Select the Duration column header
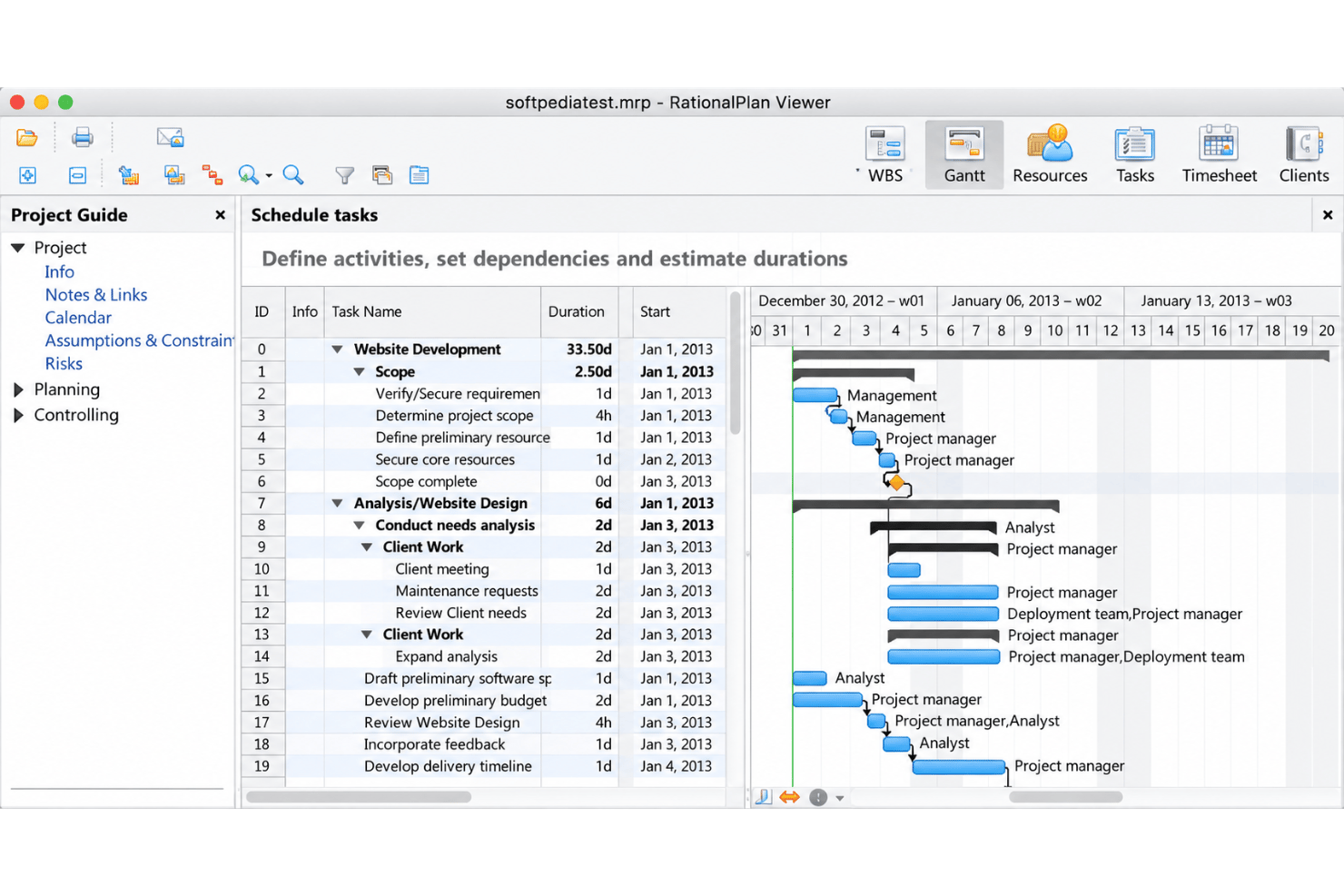The width and height of the screenshot is (1344, 896). (576, 311)
